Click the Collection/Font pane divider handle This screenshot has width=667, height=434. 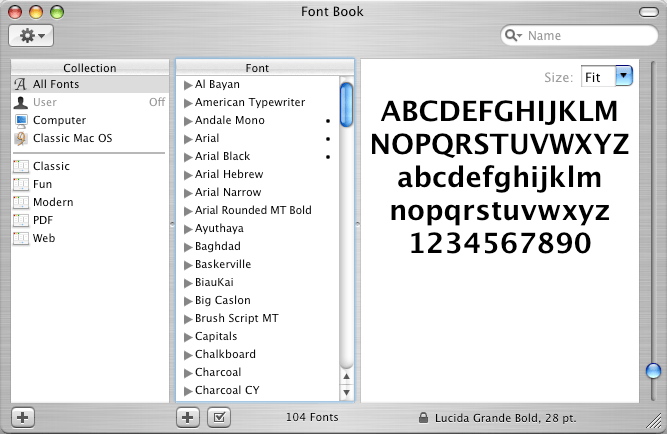(x=172, y=224)
